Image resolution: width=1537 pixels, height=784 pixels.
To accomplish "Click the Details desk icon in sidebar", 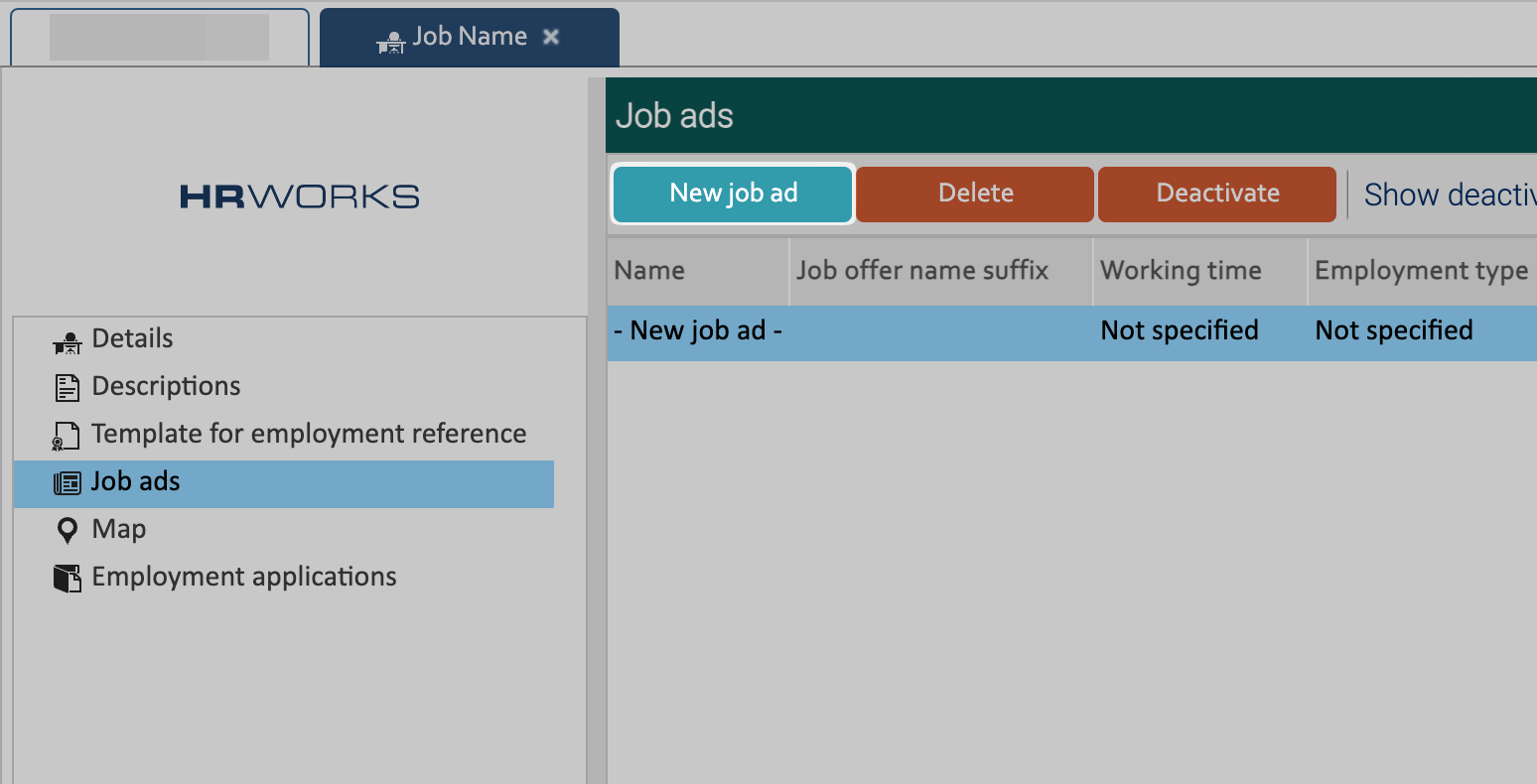I will point(67,340).
